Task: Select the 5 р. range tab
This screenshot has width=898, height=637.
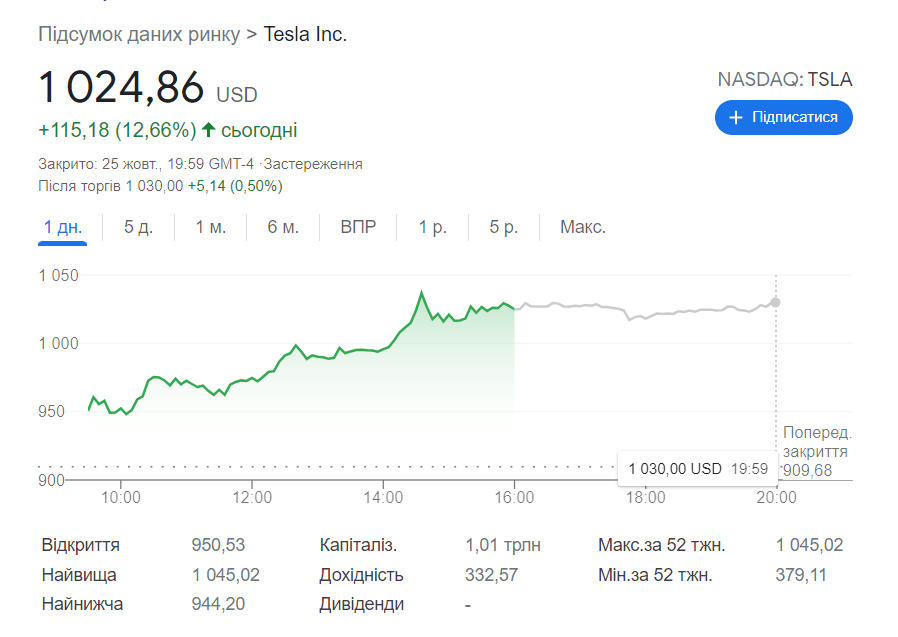Action: pyautogui.click(x=503, y=227)
